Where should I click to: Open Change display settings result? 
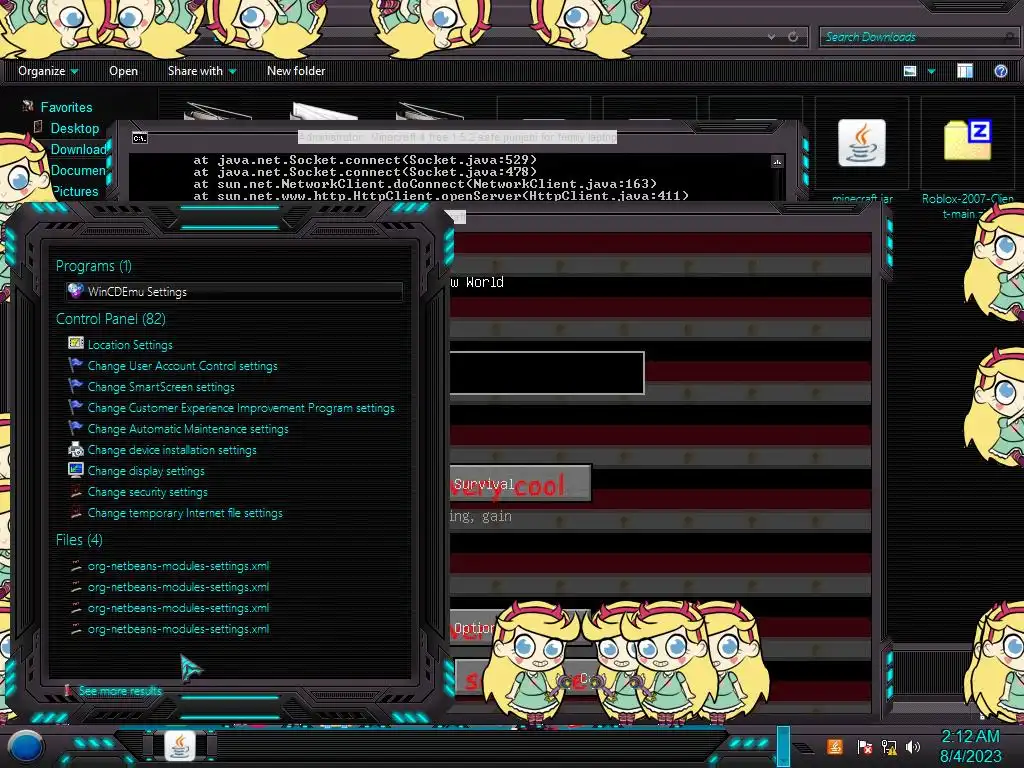point(146,471)
